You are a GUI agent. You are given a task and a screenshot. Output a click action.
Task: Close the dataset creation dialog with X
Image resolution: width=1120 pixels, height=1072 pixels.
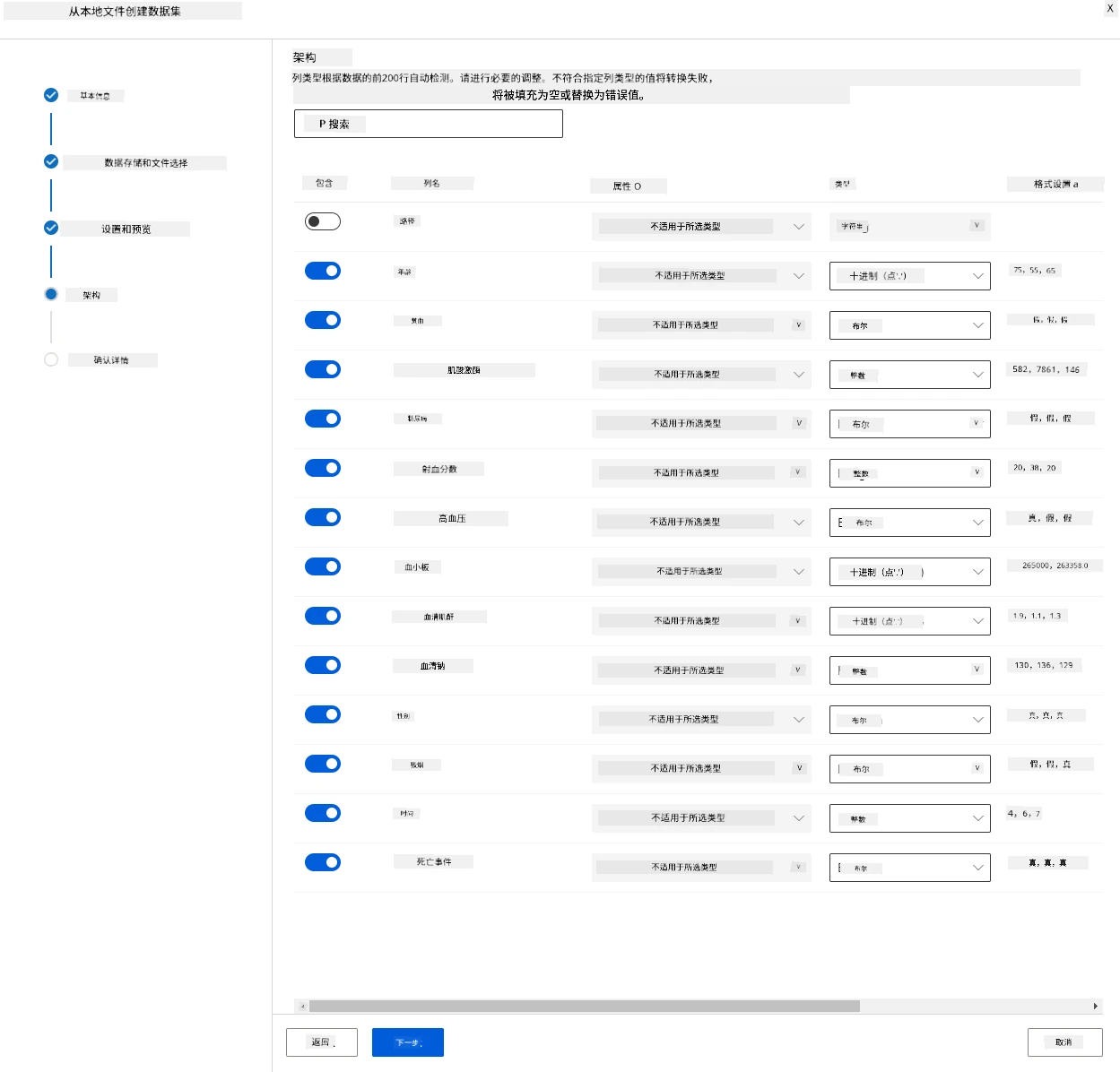click(1110, 8)
